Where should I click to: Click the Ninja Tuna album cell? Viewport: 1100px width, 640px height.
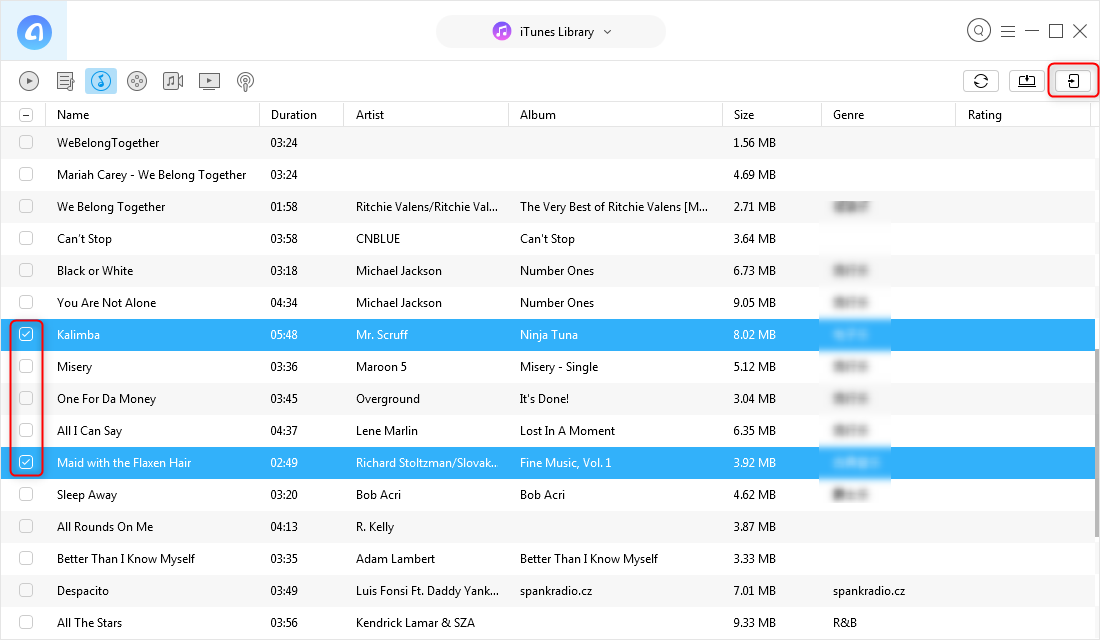pos(549,335)
